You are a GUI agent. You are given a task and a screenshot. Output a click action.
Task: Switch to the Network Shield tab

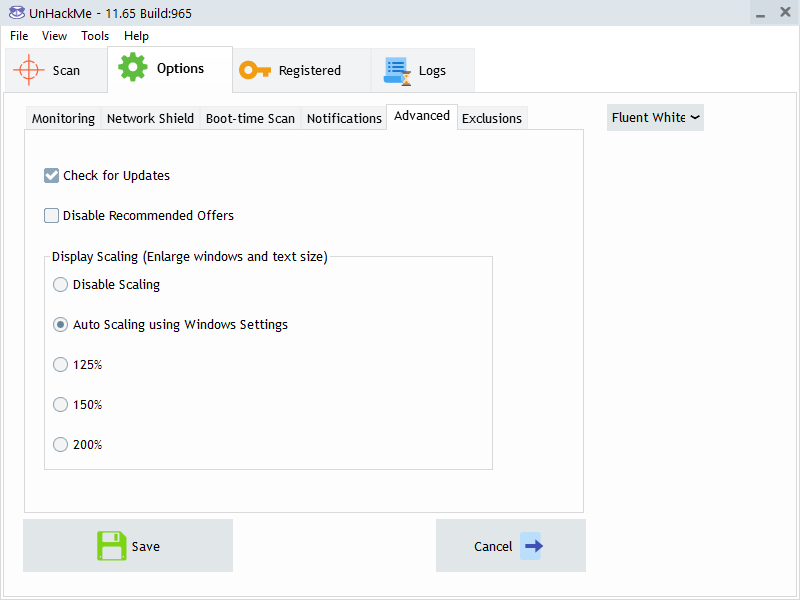click(150, 118)
